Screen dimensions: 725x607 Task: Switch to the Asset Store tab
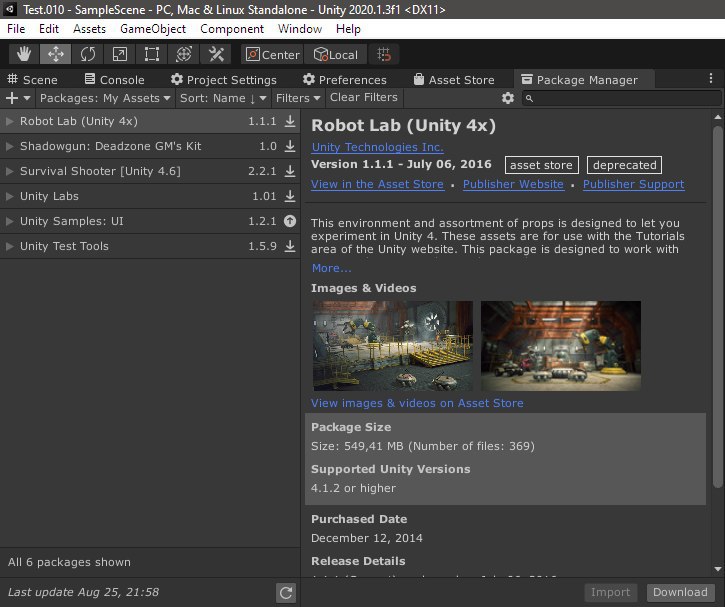(x=454, y=80)
